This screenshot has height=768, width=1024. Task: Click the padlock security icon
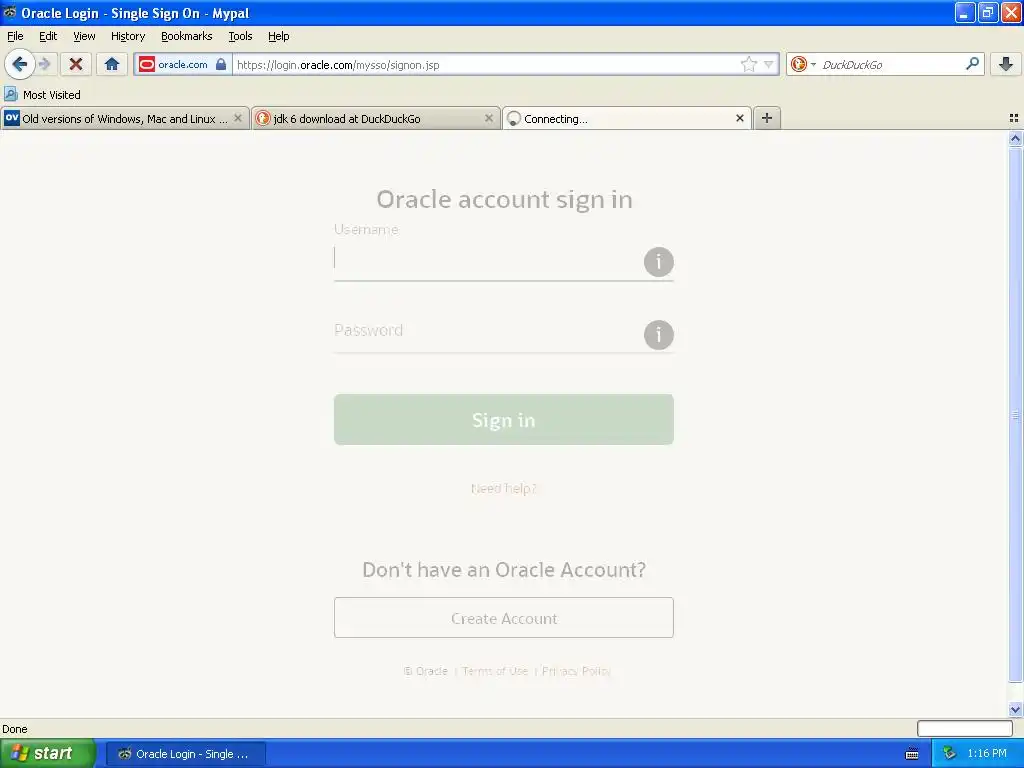click(221, 64)
